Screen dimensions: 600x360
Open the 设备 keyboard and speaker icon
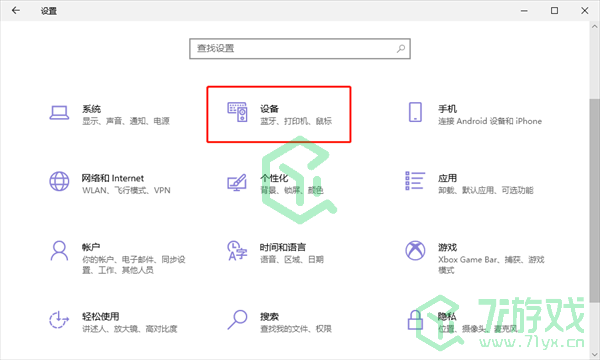pyautogui.click(x=237, y=112)
